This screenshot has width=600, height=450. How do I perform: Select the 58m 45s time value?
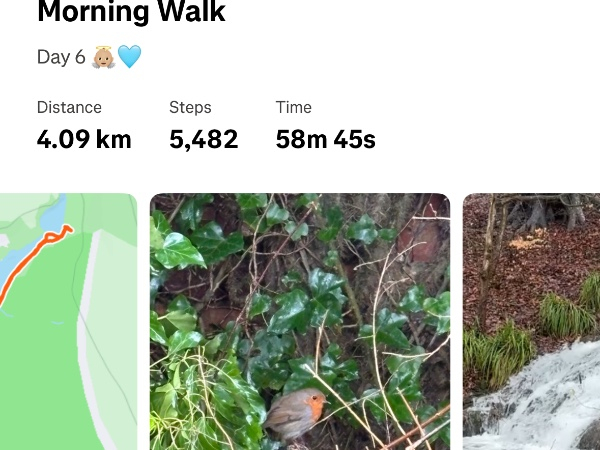(325, 139)
